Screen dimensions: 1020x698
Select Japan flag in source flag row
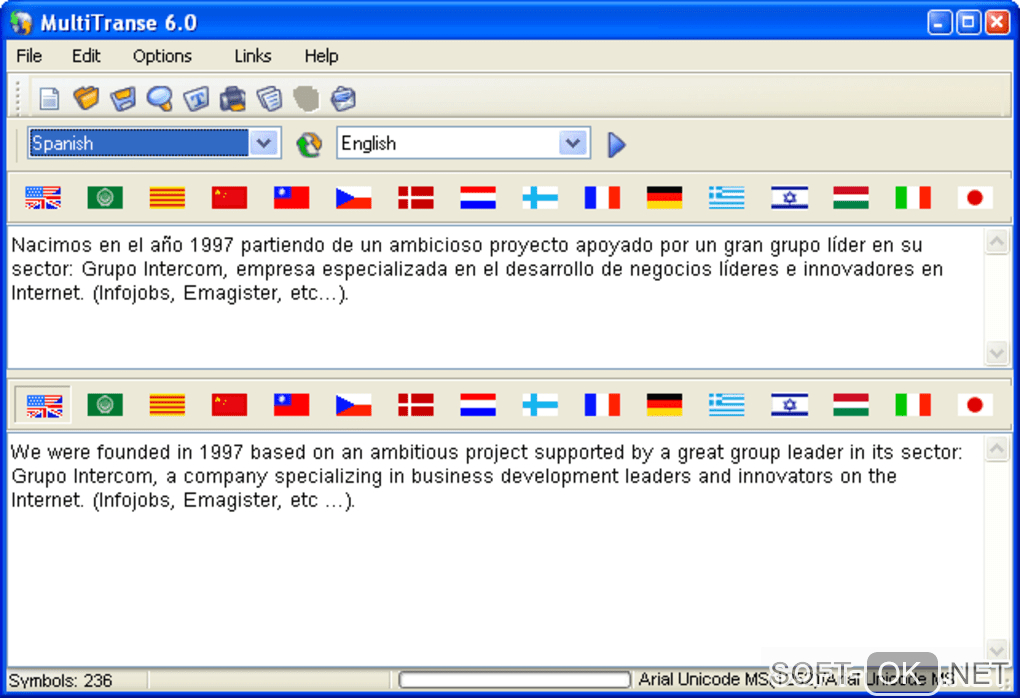(x=974, y=198)
